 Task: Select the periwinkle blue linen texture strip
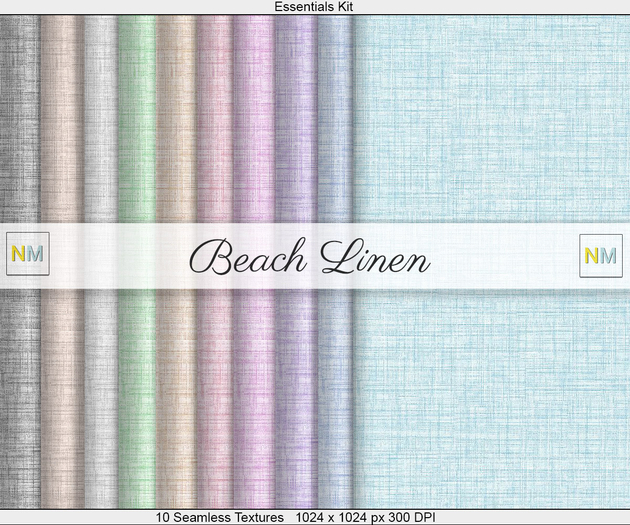pyautogui.click(x=335, y=121)
